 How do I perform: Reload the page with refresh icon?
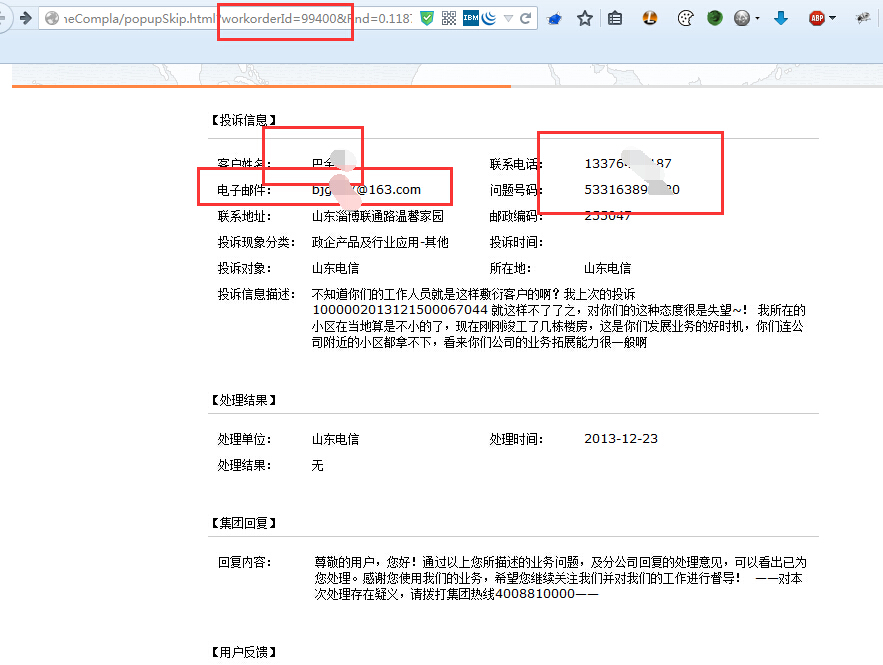coord(525,19)
